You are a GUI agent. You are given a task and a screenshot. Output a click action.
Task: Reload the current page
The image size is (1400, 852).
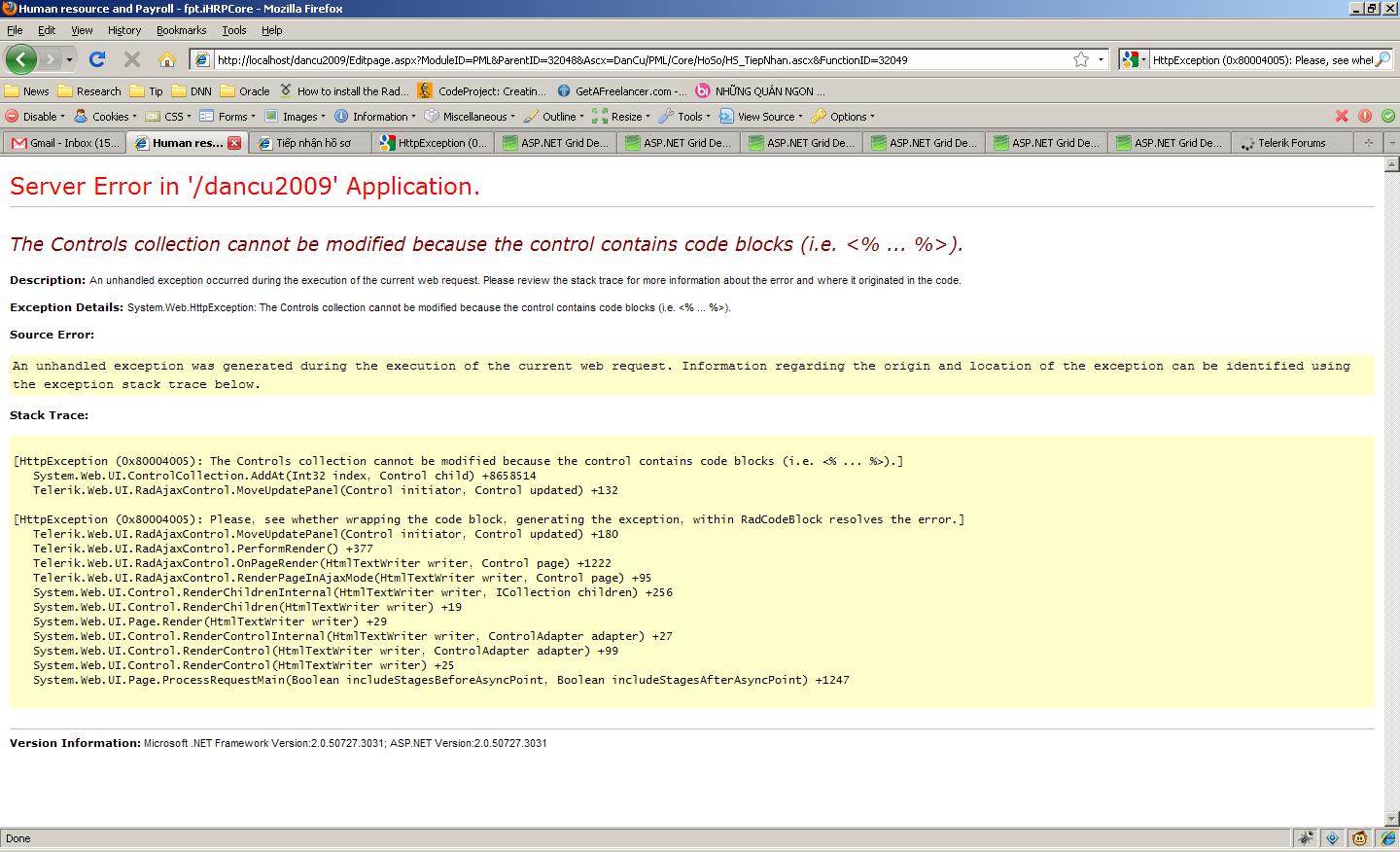tap(96, 59)
